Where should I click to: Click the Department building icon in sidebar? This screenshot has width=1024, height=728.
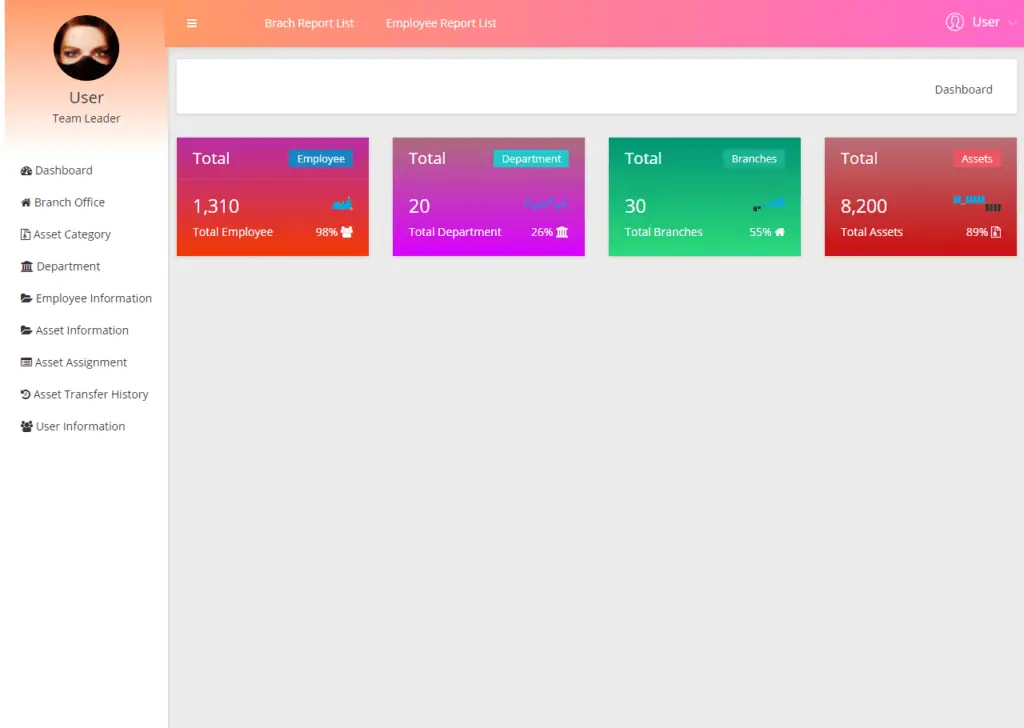tap(27, 266)
